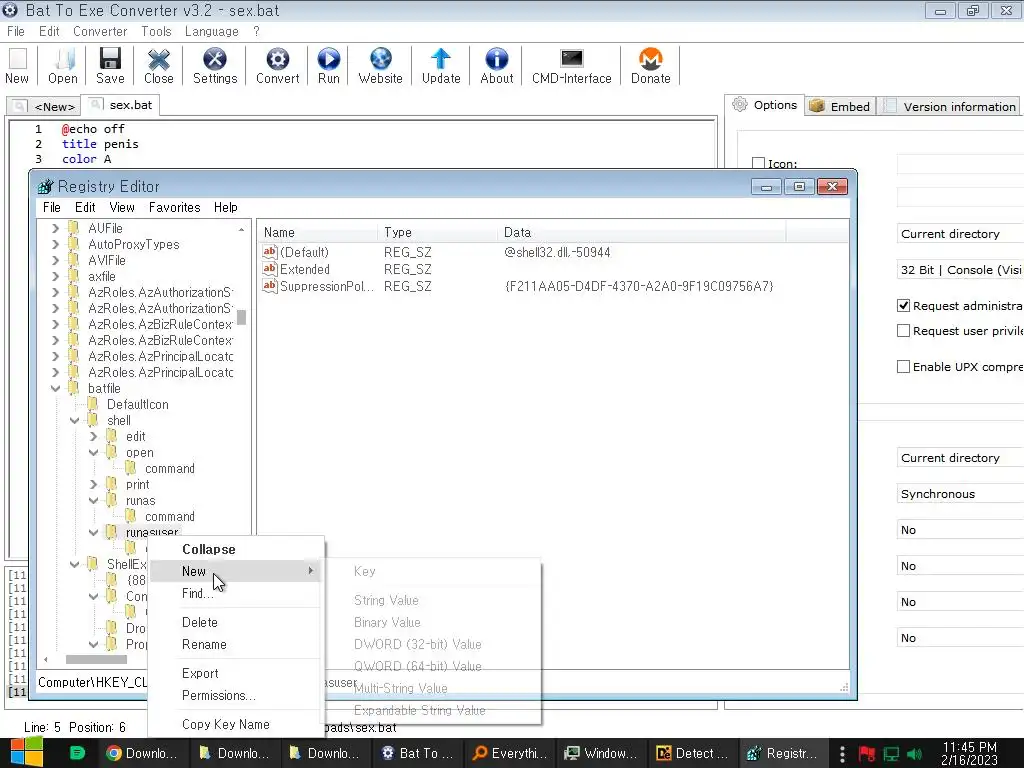
Task: Collapse the shell key under batfile
Action: pos(74,421)
